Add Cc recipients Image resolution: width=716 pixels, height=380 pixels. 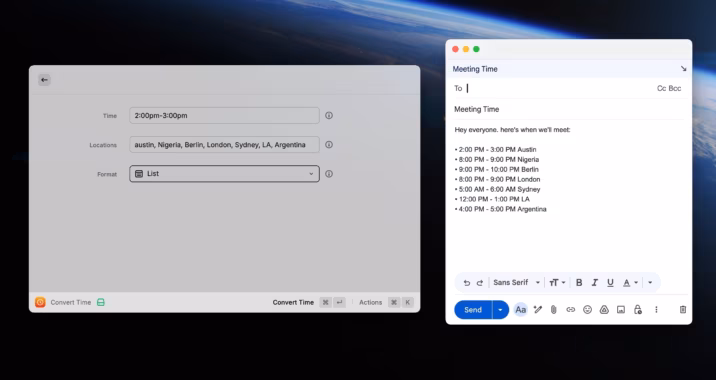click(662, 88)
